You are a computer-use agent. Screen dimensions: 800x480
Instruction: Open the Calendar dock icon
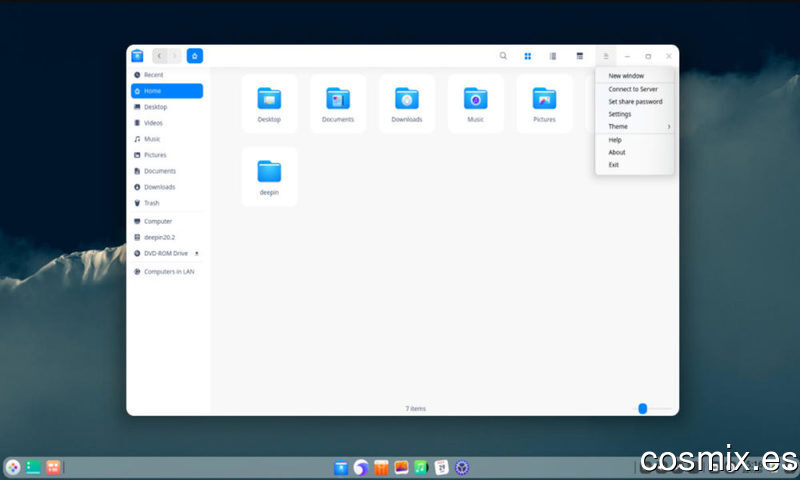click(441, 467)
